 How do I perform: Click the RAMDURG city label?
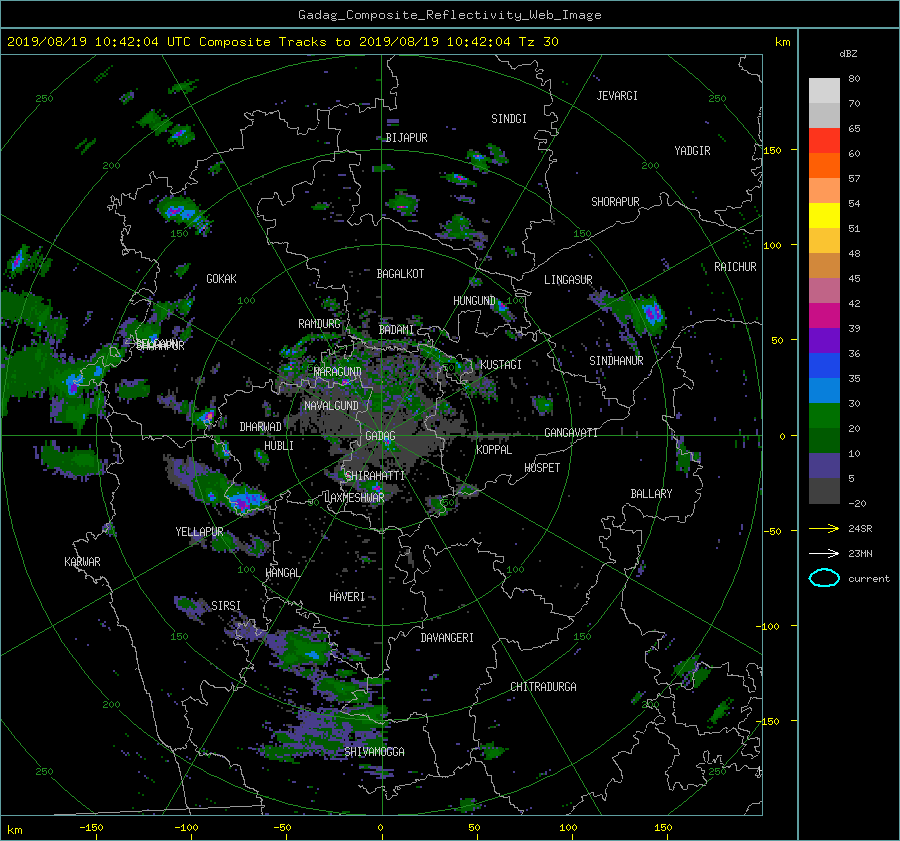coord(319,324)
